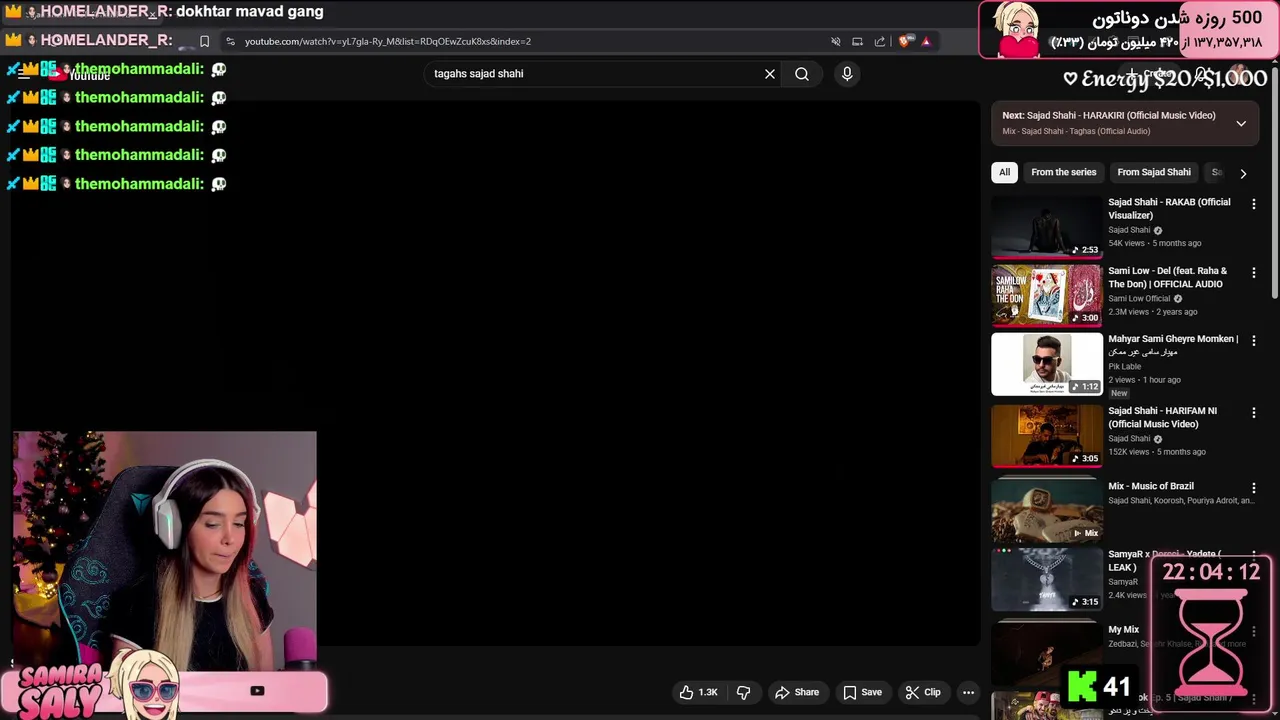Click the '152K views · 5 months ago' text
This screenshot has width=1280, height=720.
tap(1156, 452)
